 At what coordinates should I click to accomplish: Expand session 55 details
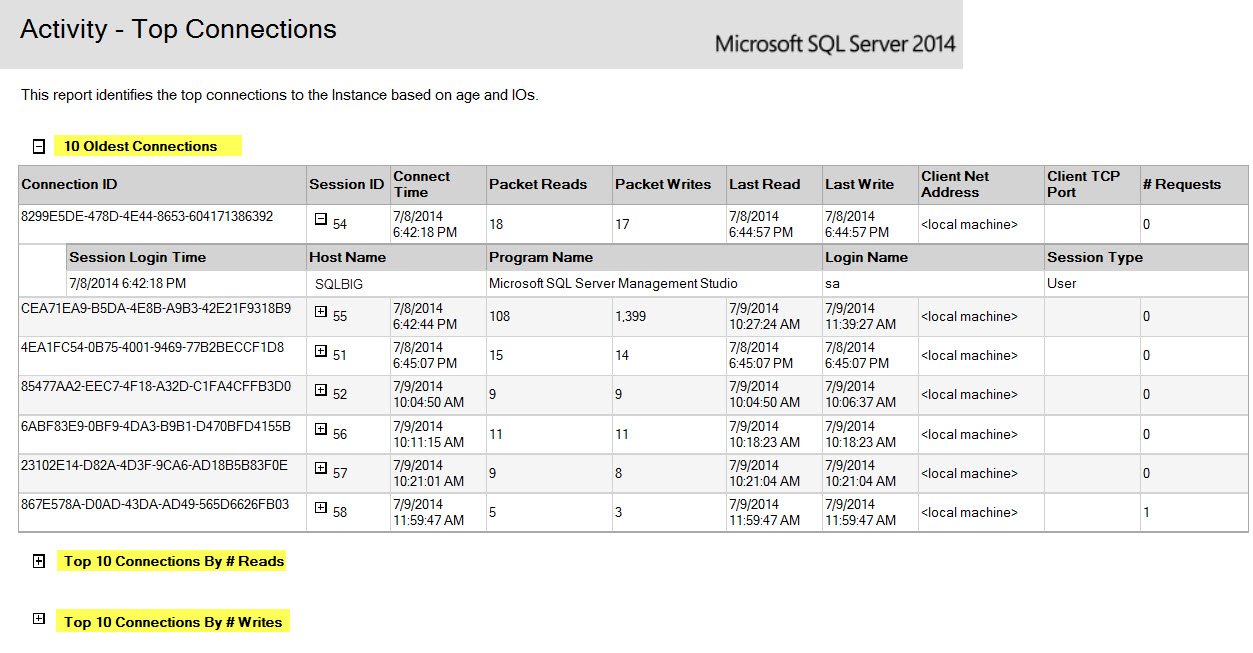tap(321, 312)
